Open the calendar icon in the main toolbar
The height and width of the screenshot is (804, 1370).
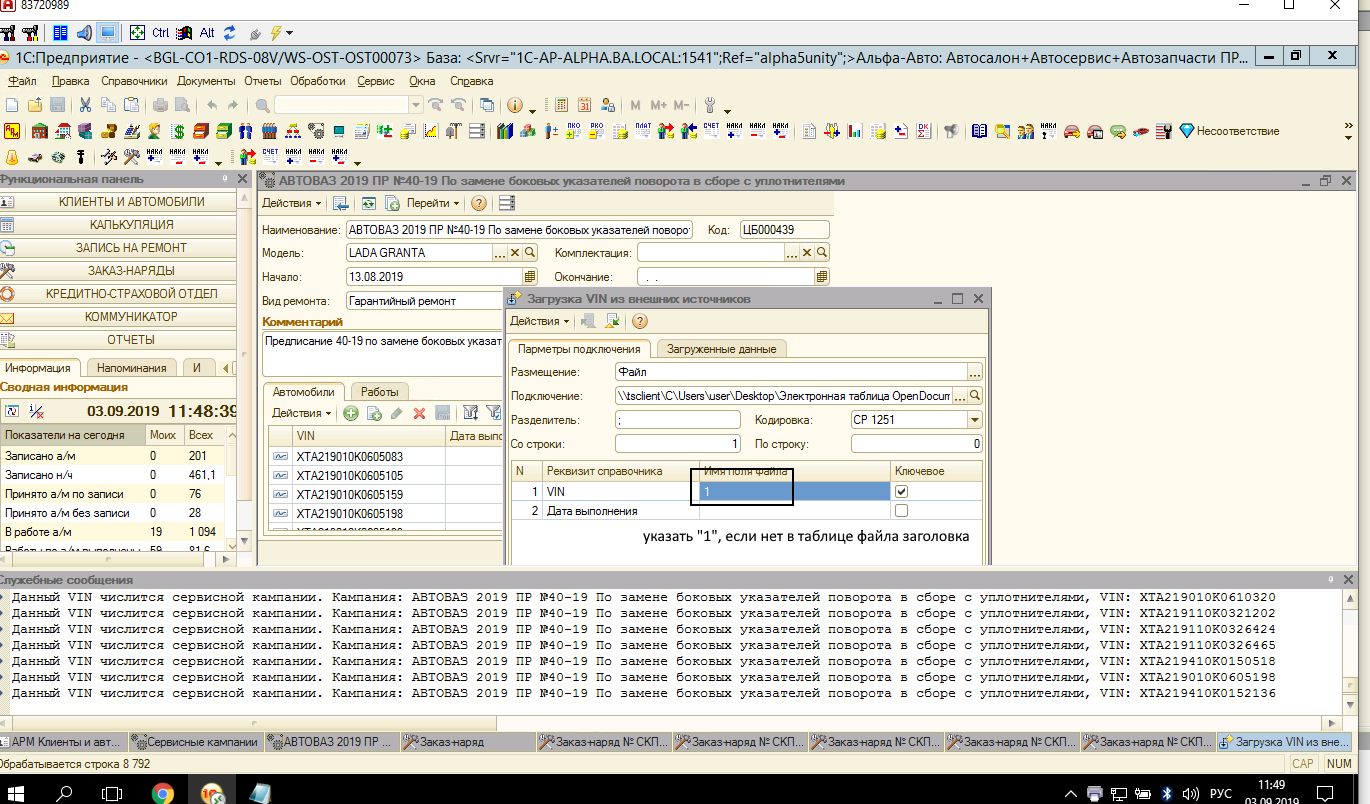coord(584,105)
